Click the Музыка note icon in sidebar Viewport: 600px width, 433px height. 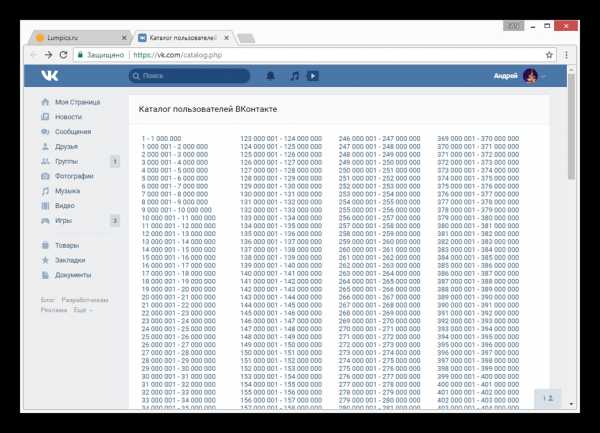pos(45,191)
